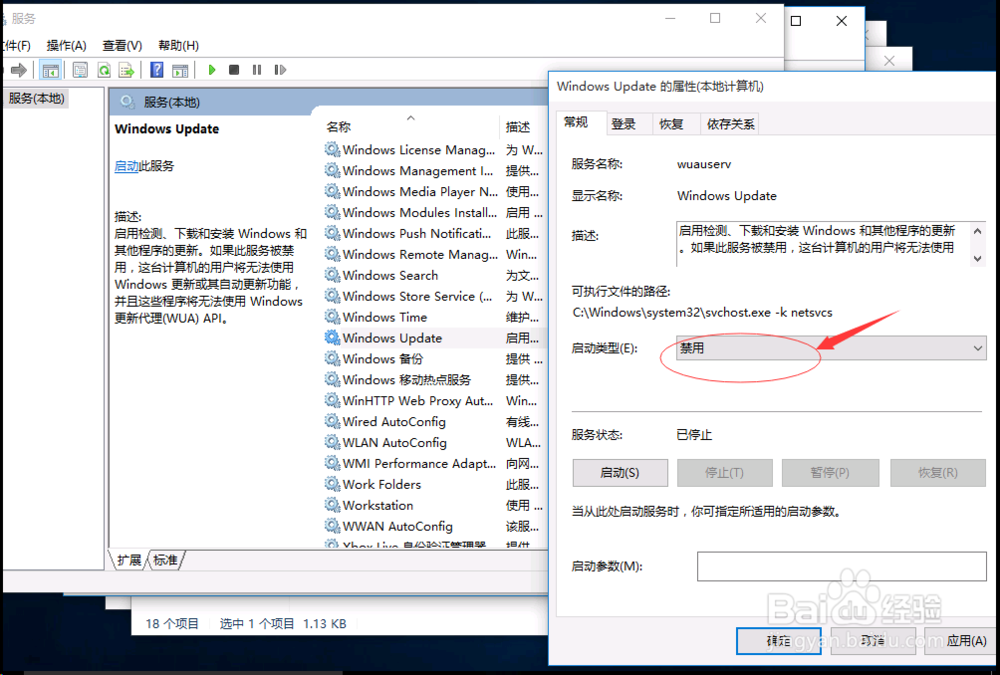
Task: Stop the service using the black square icon
Action: click(x=232, y=69)
